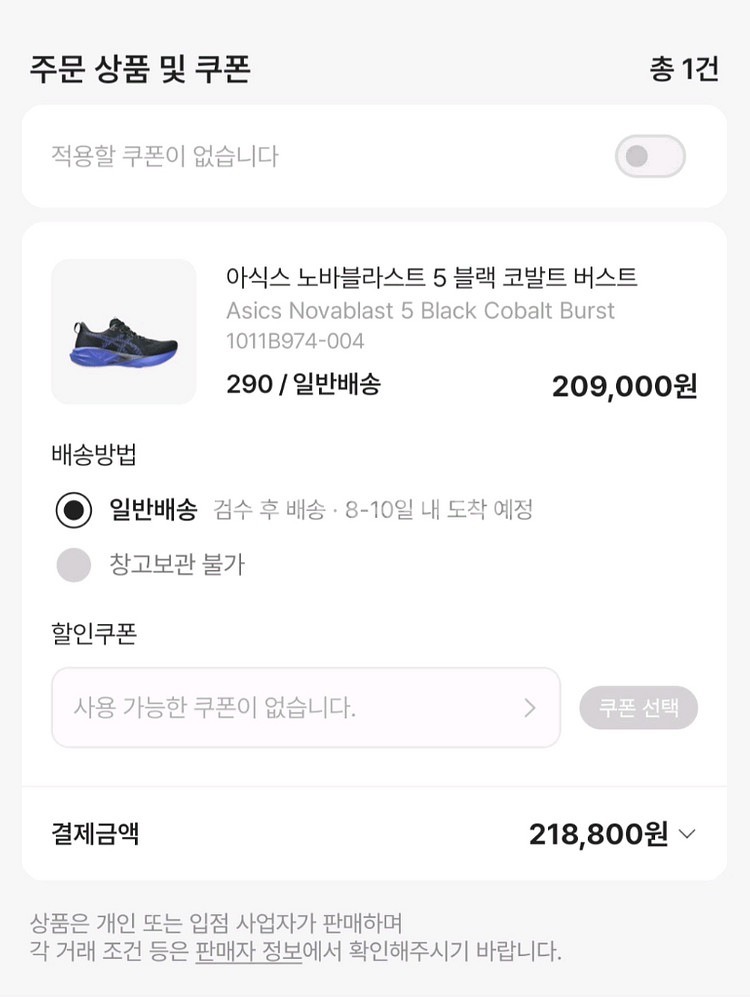Screen dimensions: 750x997
Task: Click the 주문 상품 및 쿠폰 heading
Action: 140,69
